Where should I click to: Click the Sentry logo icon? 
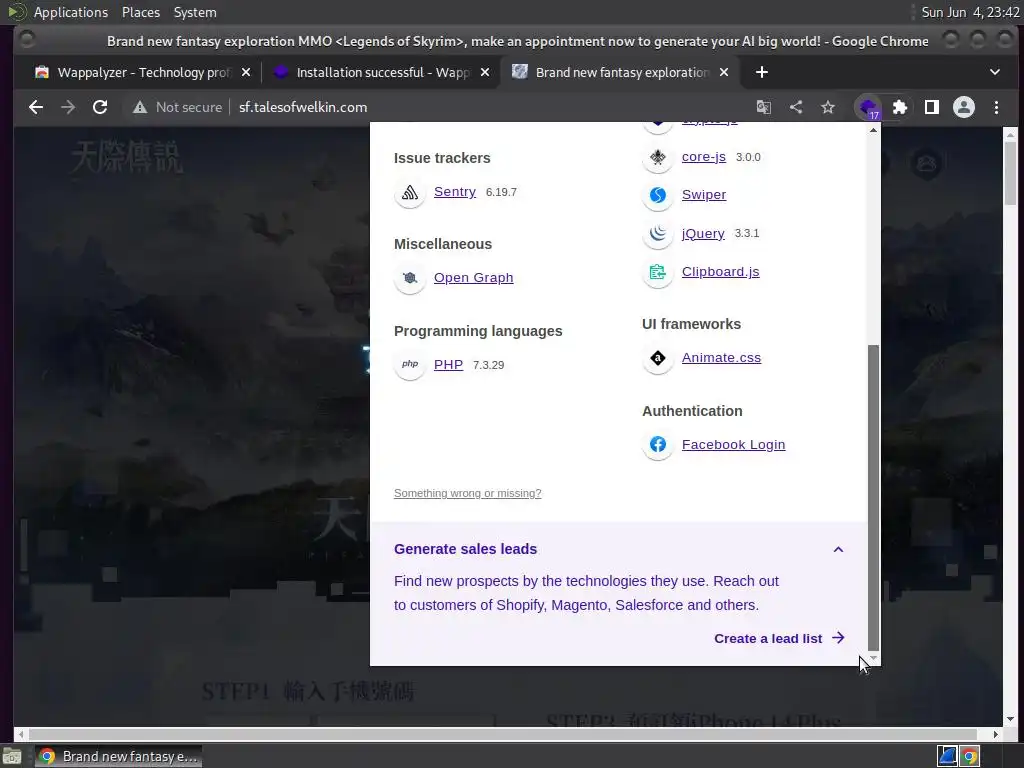pos(409,192)
